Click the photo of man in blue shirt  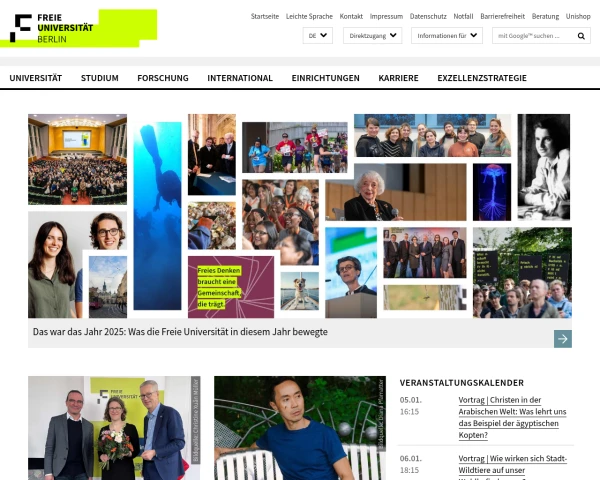(x=300, y=428)
